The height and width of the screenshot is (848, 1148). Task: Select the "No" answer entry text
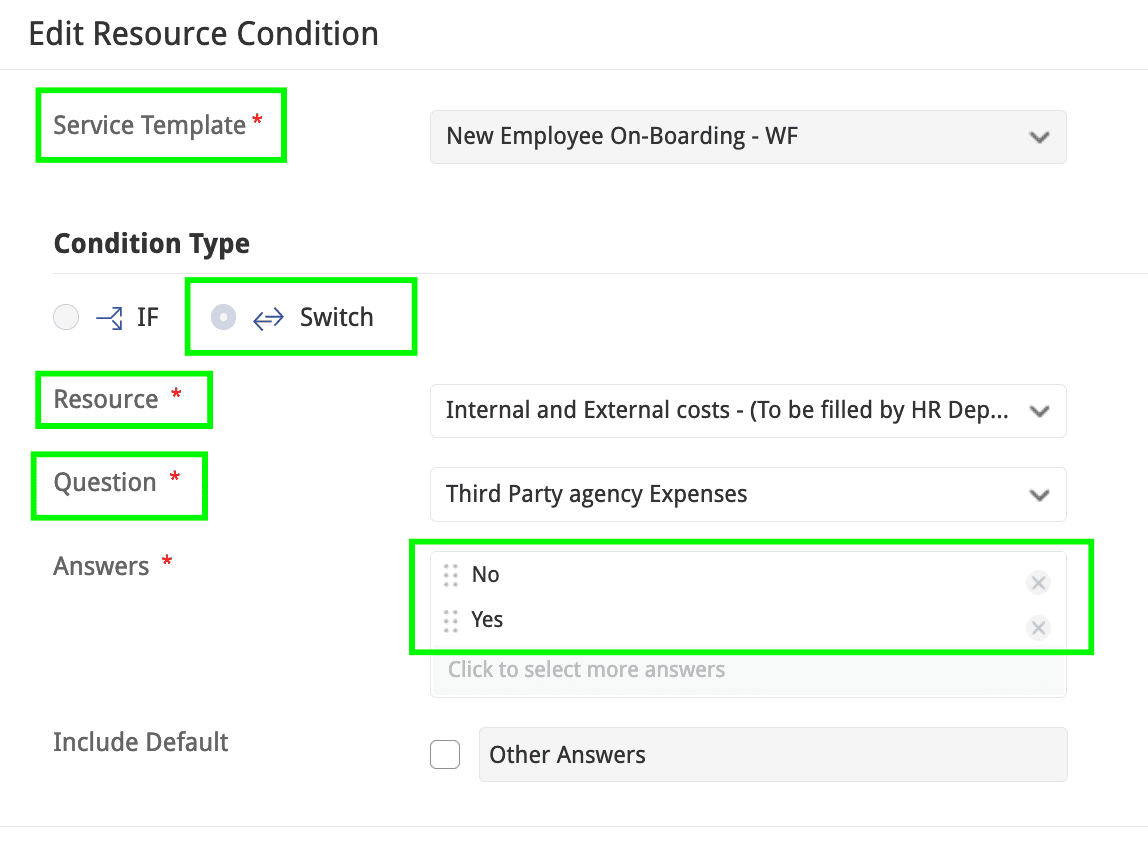coord(486,575)
